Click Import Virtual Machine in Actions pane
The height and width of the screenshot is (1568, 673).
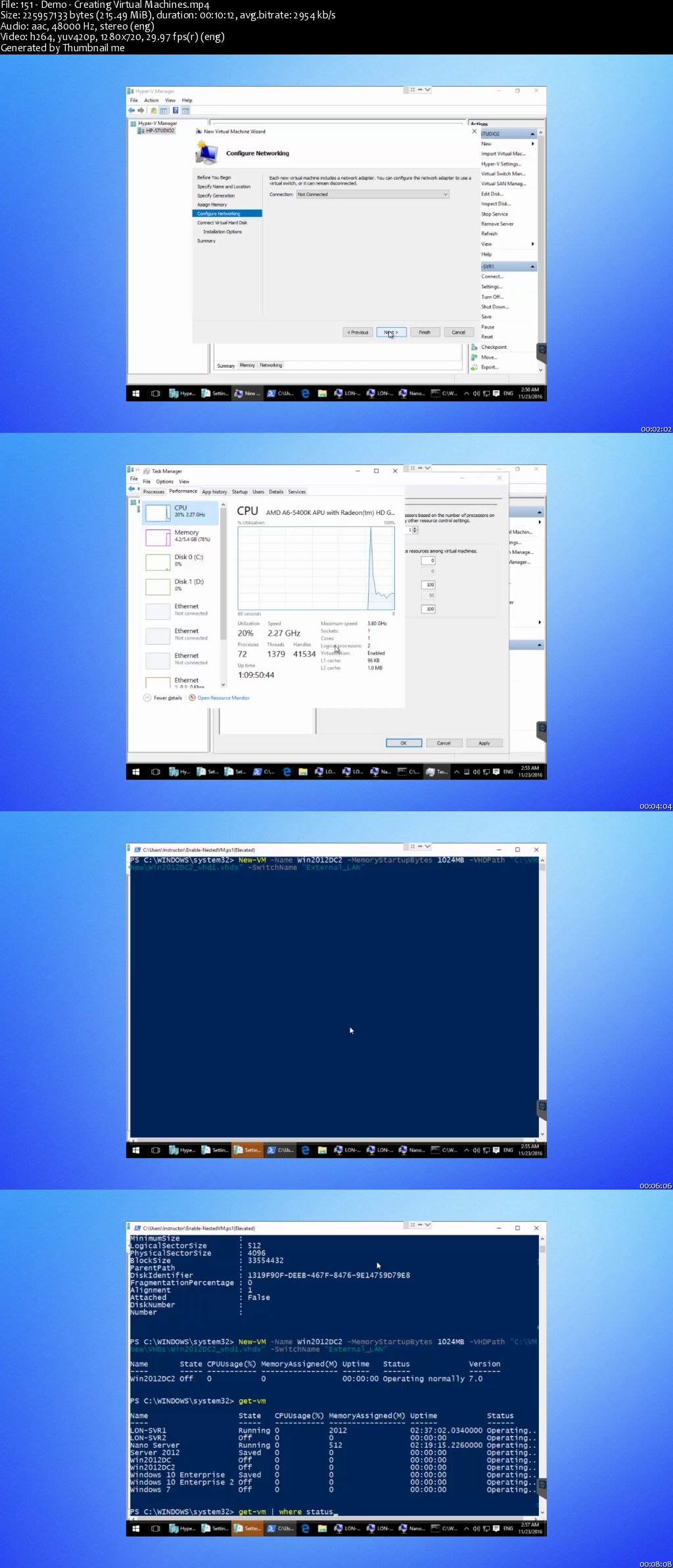[x=503, y=154]
